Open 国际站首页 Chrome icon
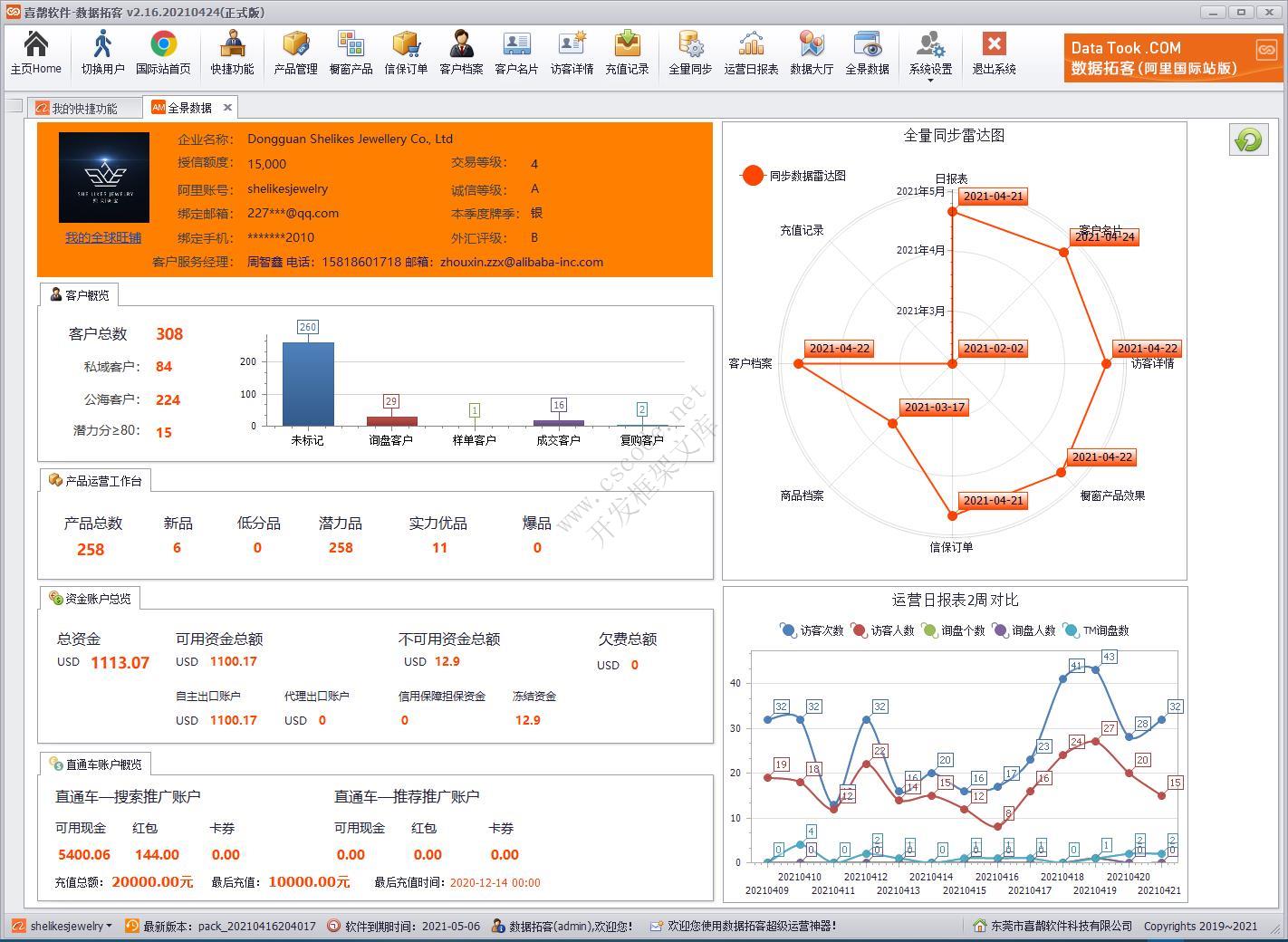Image resolution: width=1288 pixels, height=942 pixels. pos(163,53)
